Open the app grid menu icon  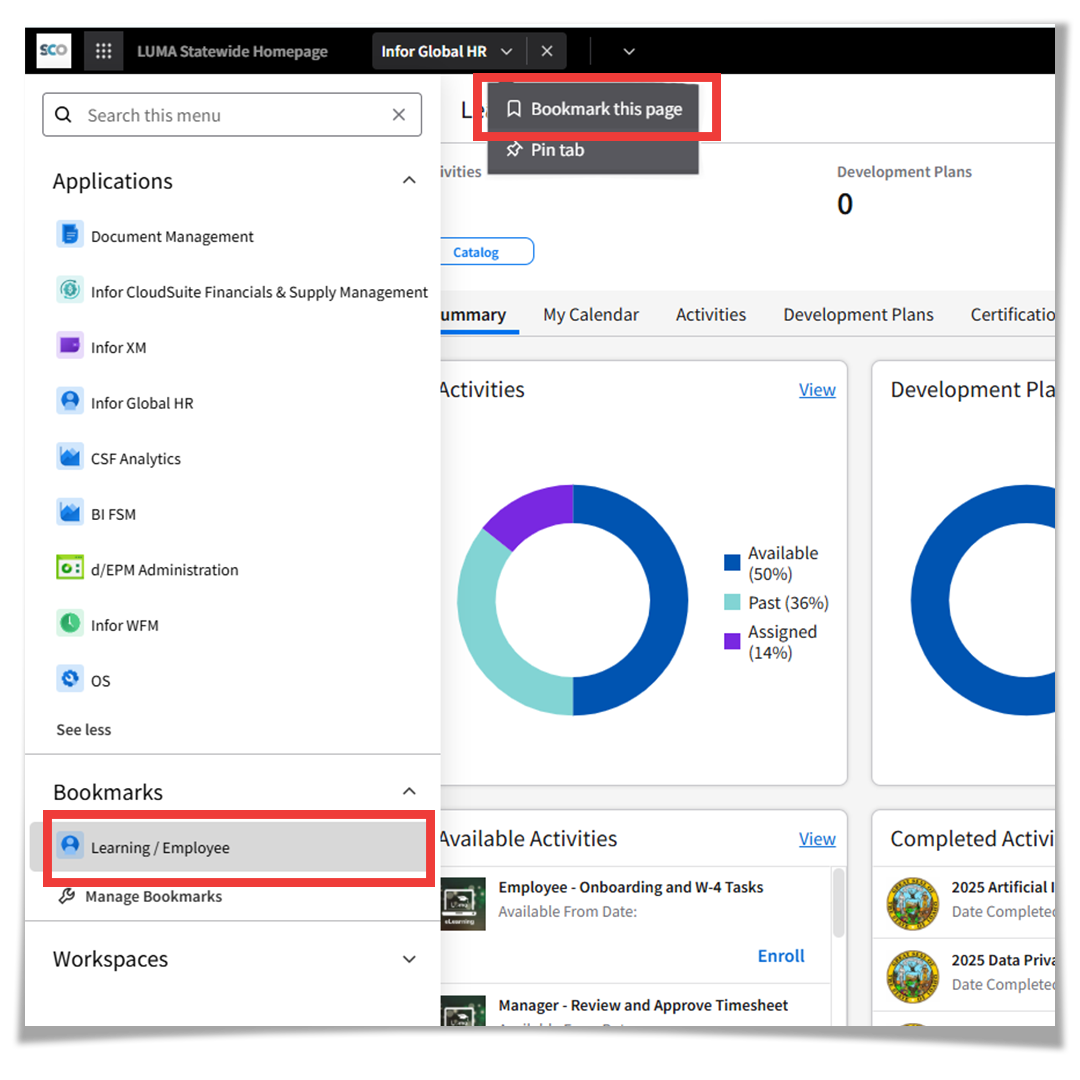point(103,51)
